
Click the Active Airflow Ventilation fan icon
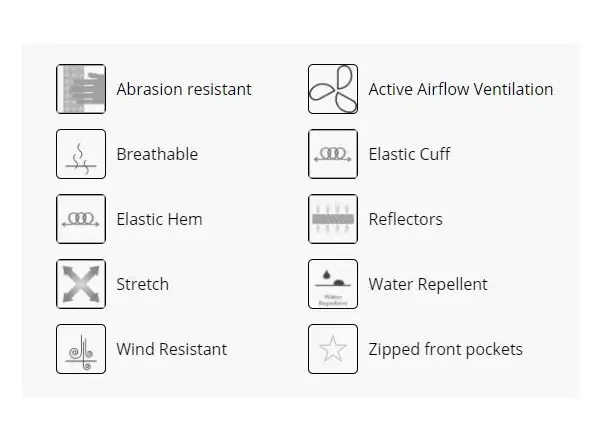click(333, 89)
